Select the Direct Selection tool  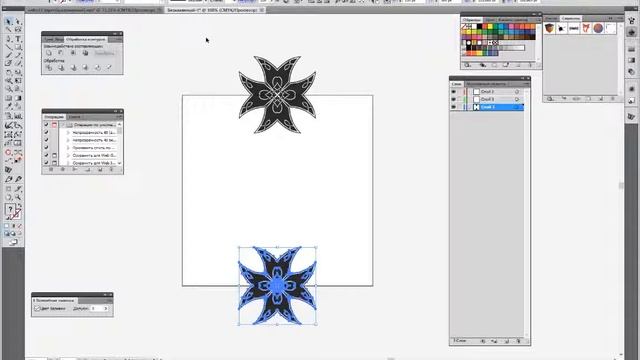[18, 21]
